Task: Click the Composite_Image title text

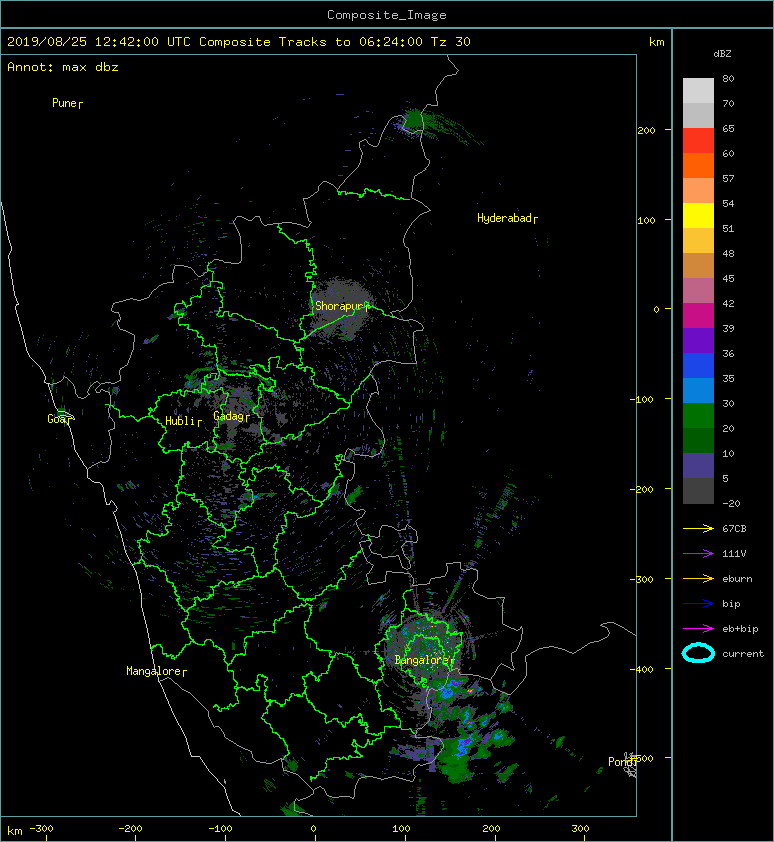Action: (387, 15)
